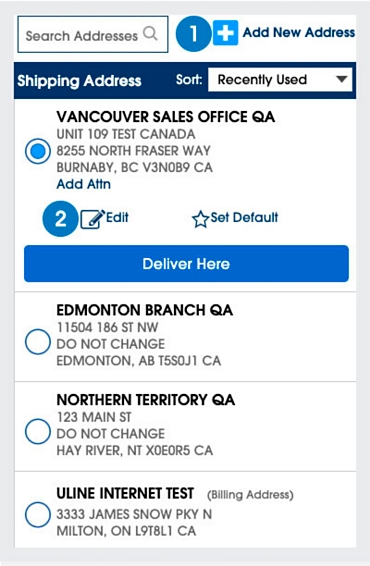Select the Vancouver Sales Office QA radio button
This screenshot has width=370, height=566.
[38, 151]
